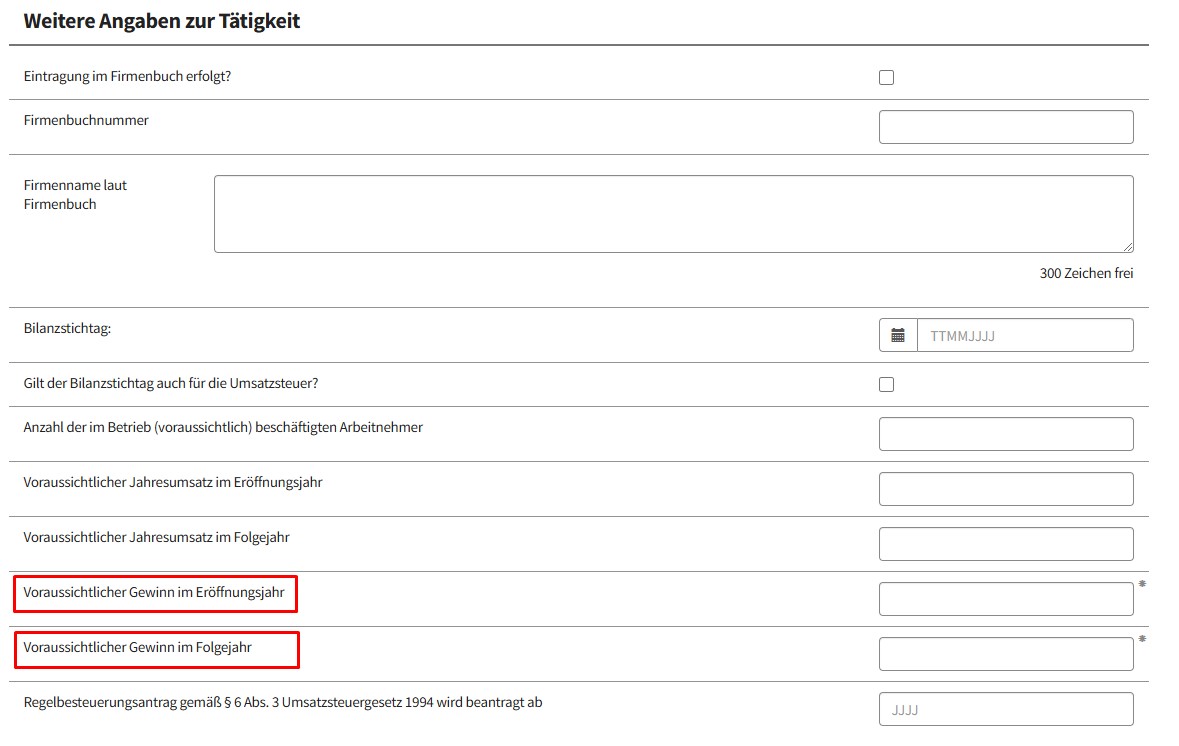Click the 'Voraussichtlicher Gewinn im Folgejahr' label text
The height and width of the screenshot is (746, 1179).
click(x=138, y=648)
